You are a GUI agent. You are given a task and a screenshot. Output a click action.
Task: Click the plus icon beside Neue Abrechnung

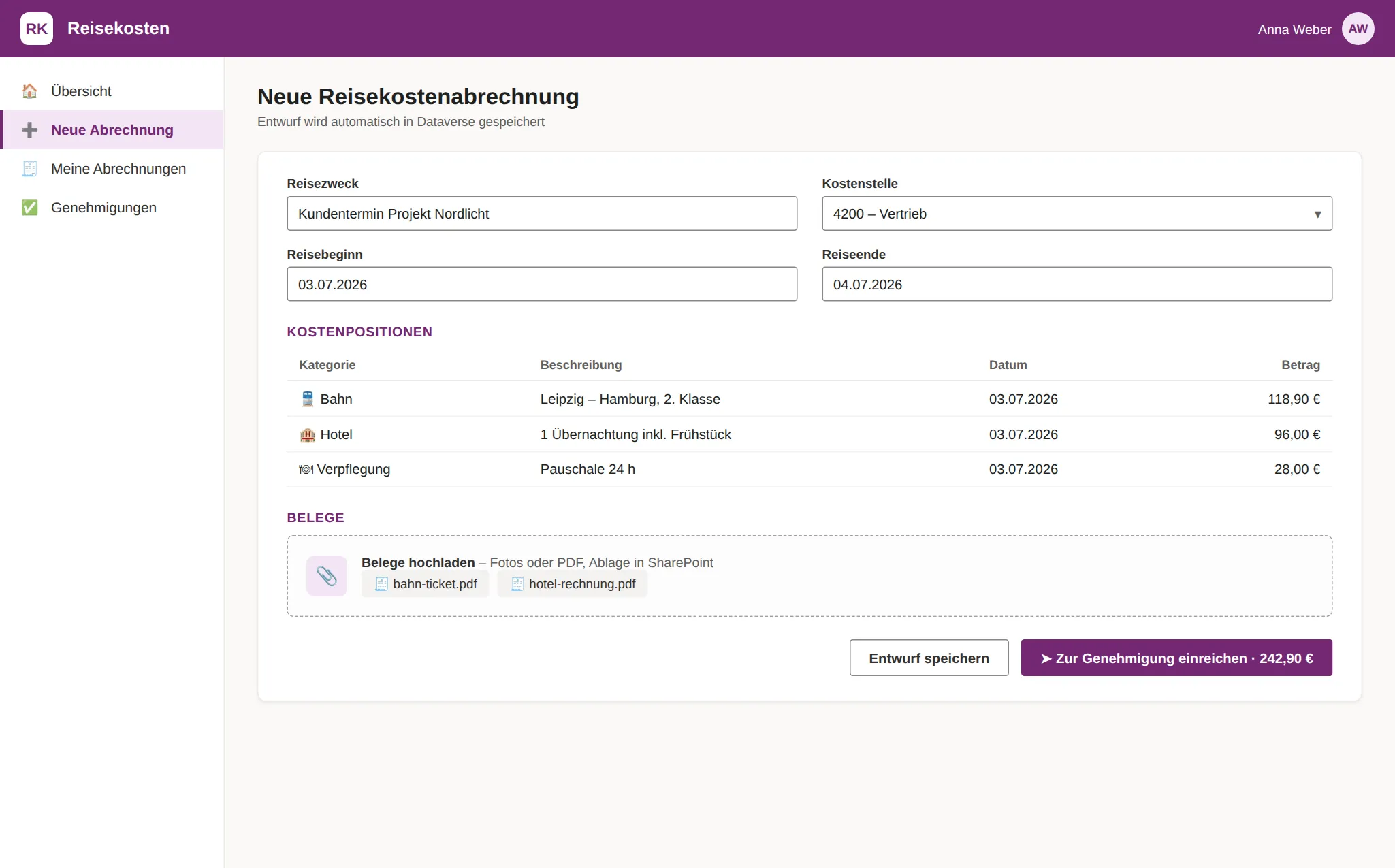pyautogui.click(x=29, y=130)
